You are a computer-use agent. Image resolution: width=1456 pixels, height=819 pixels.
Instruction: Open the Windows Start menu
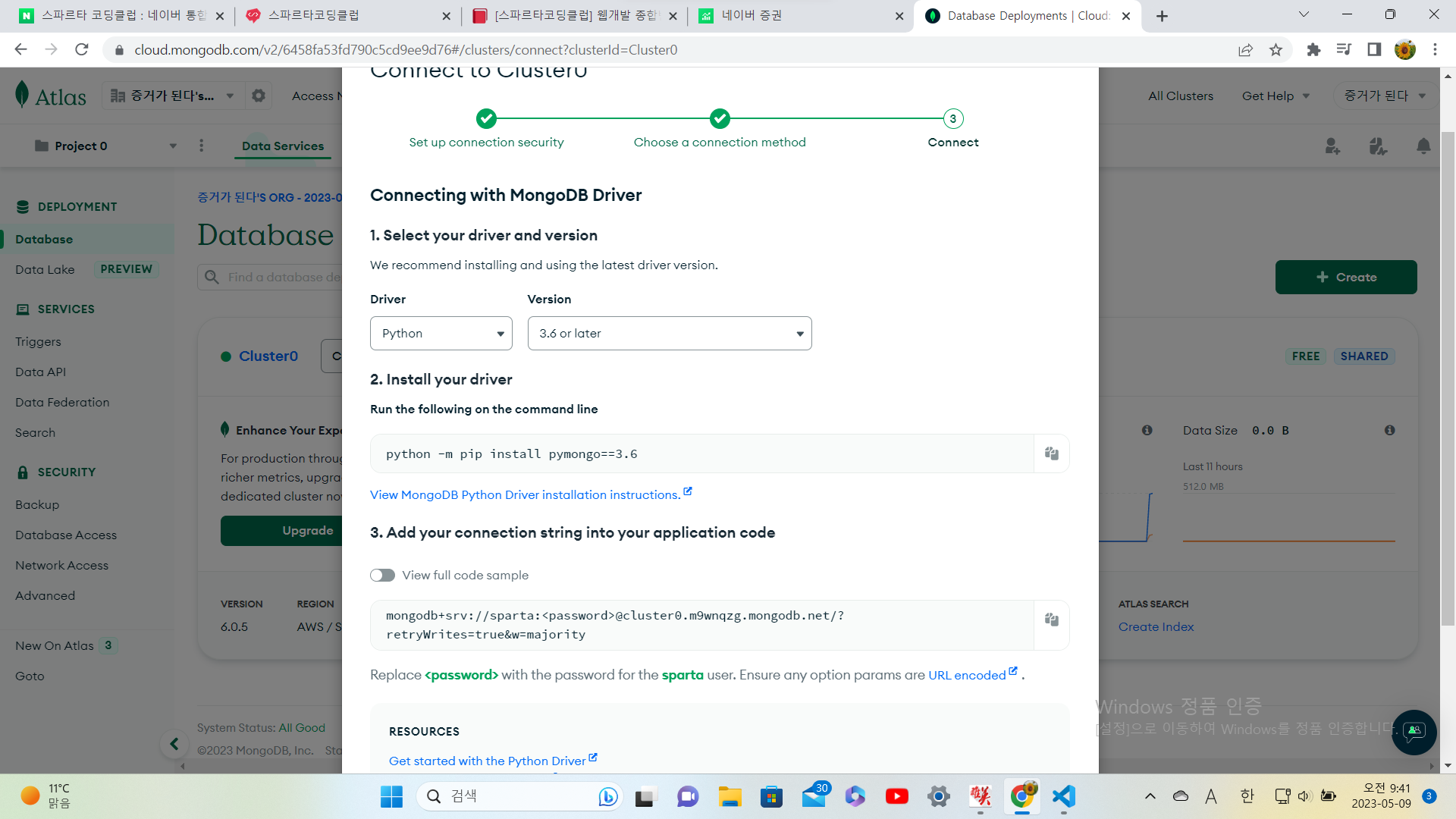pyautogui.click(x=391, y=796)
